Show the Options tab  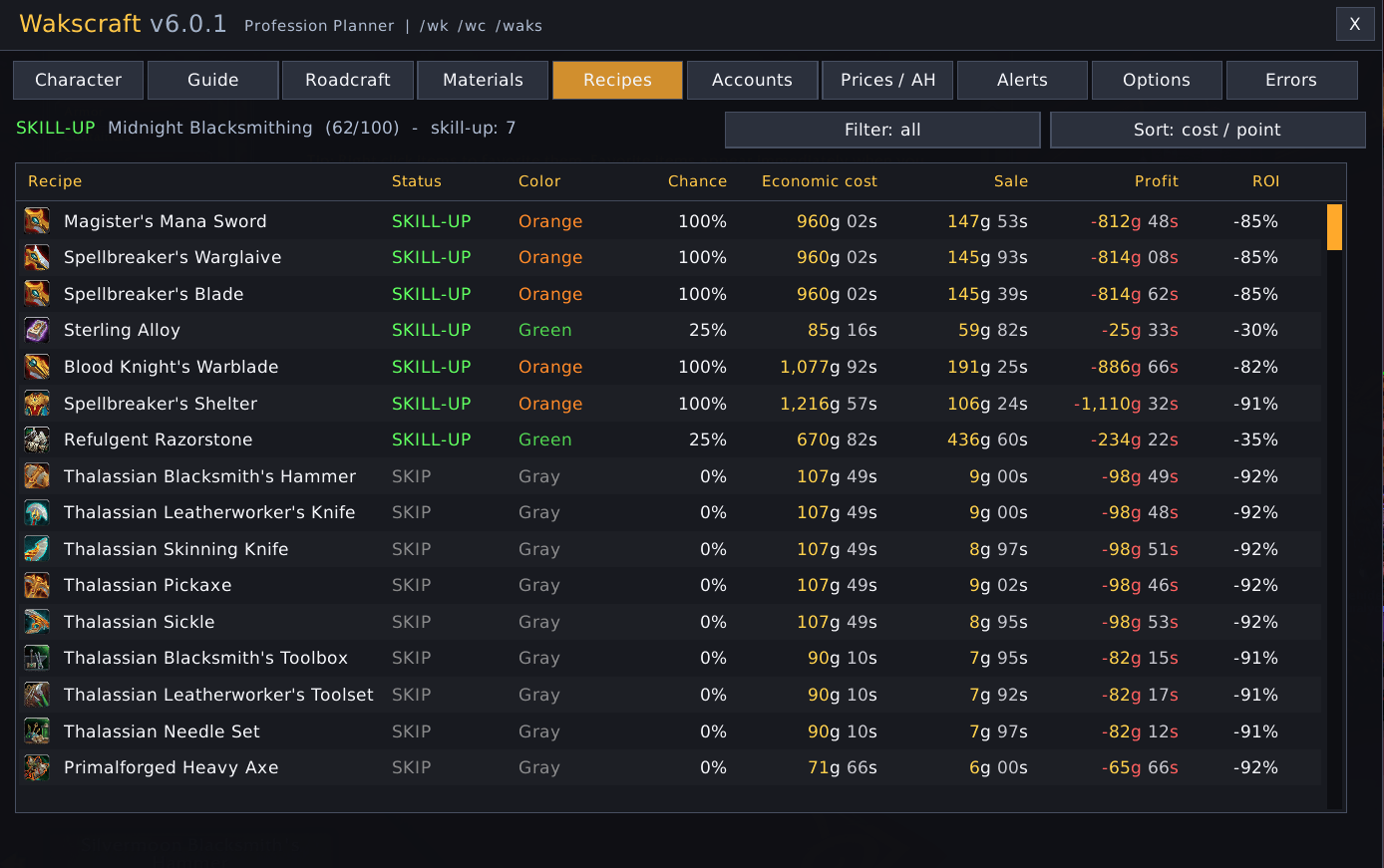point(1157,80)
